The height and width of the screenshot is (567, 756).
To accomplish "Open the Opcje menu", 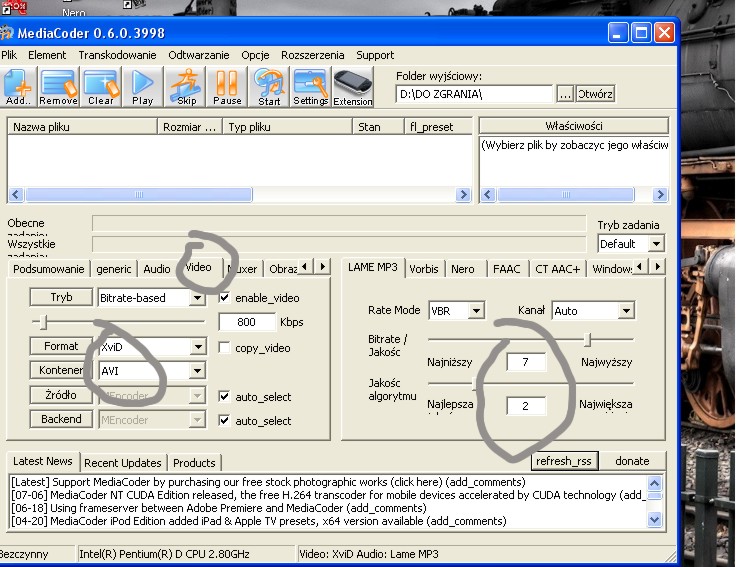I will (255, 55).
